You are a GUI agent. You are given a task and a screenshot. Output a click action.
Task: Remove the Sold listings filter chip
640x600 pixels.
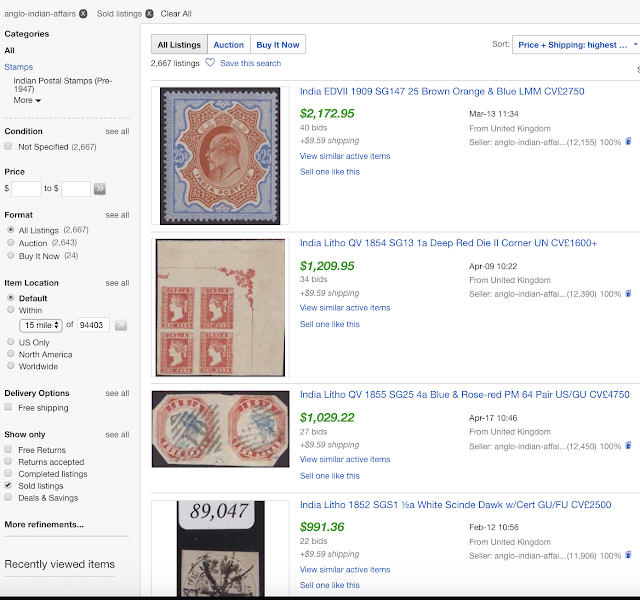[x=149, y=14]
